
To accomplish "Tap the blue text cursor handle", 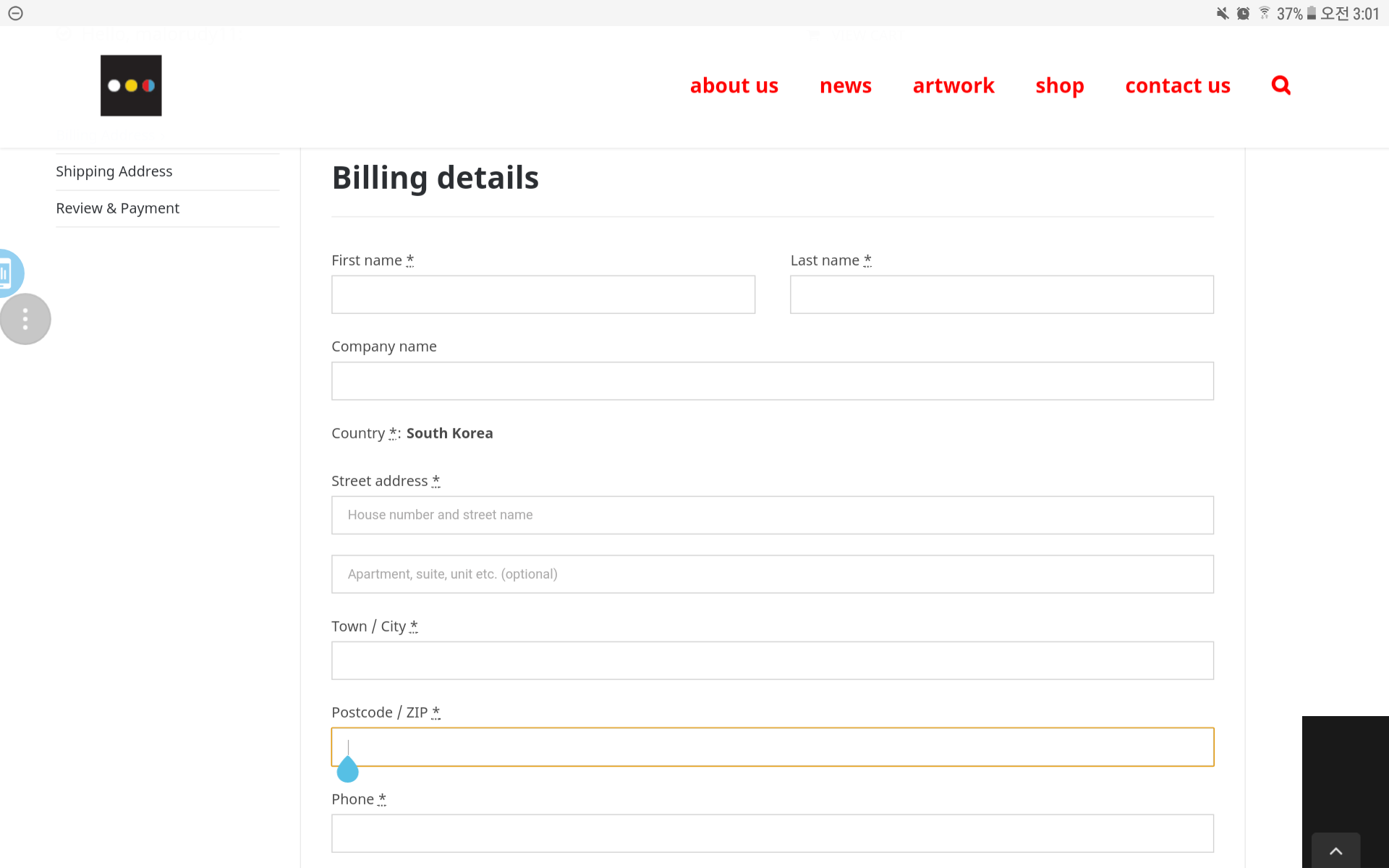I will (x=348, y=769).
